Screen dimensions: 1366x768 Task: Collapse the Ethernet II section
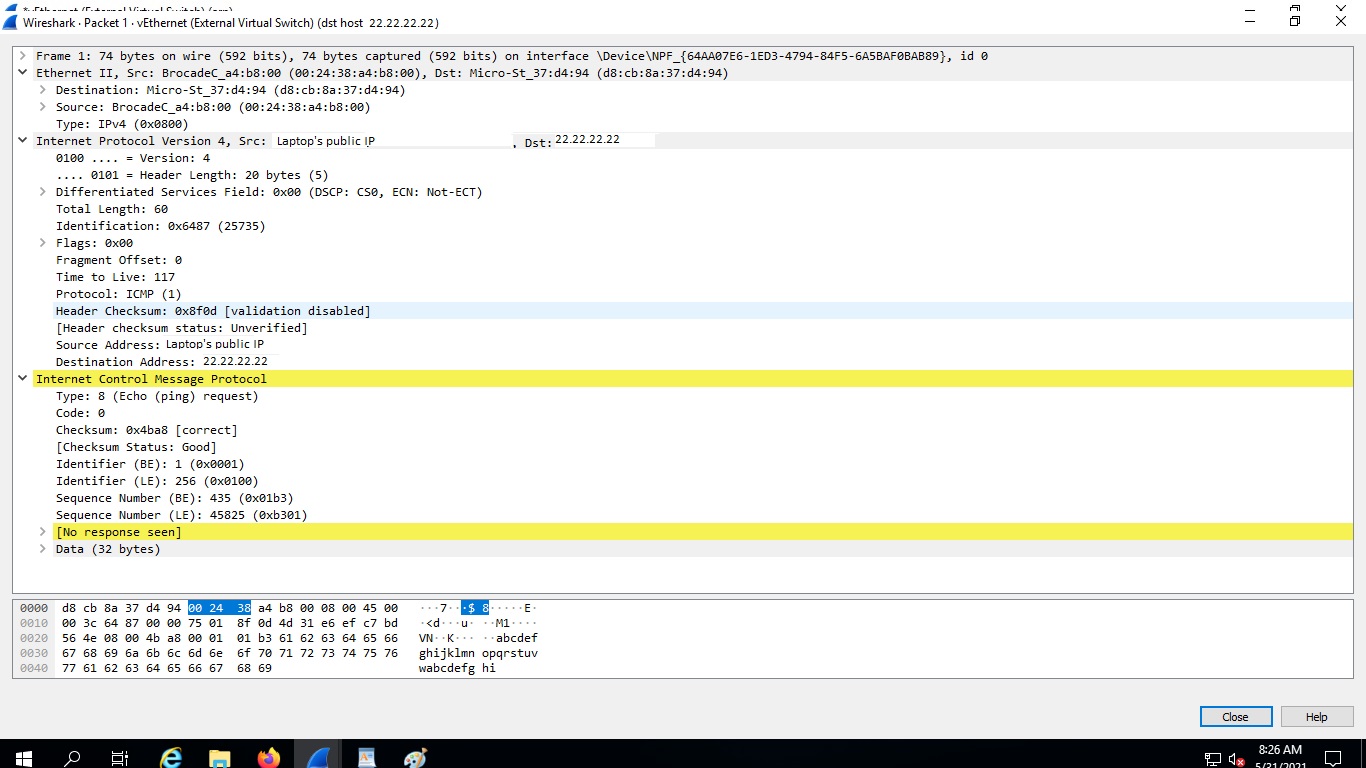pyautogui.click(x=22, y=73)
